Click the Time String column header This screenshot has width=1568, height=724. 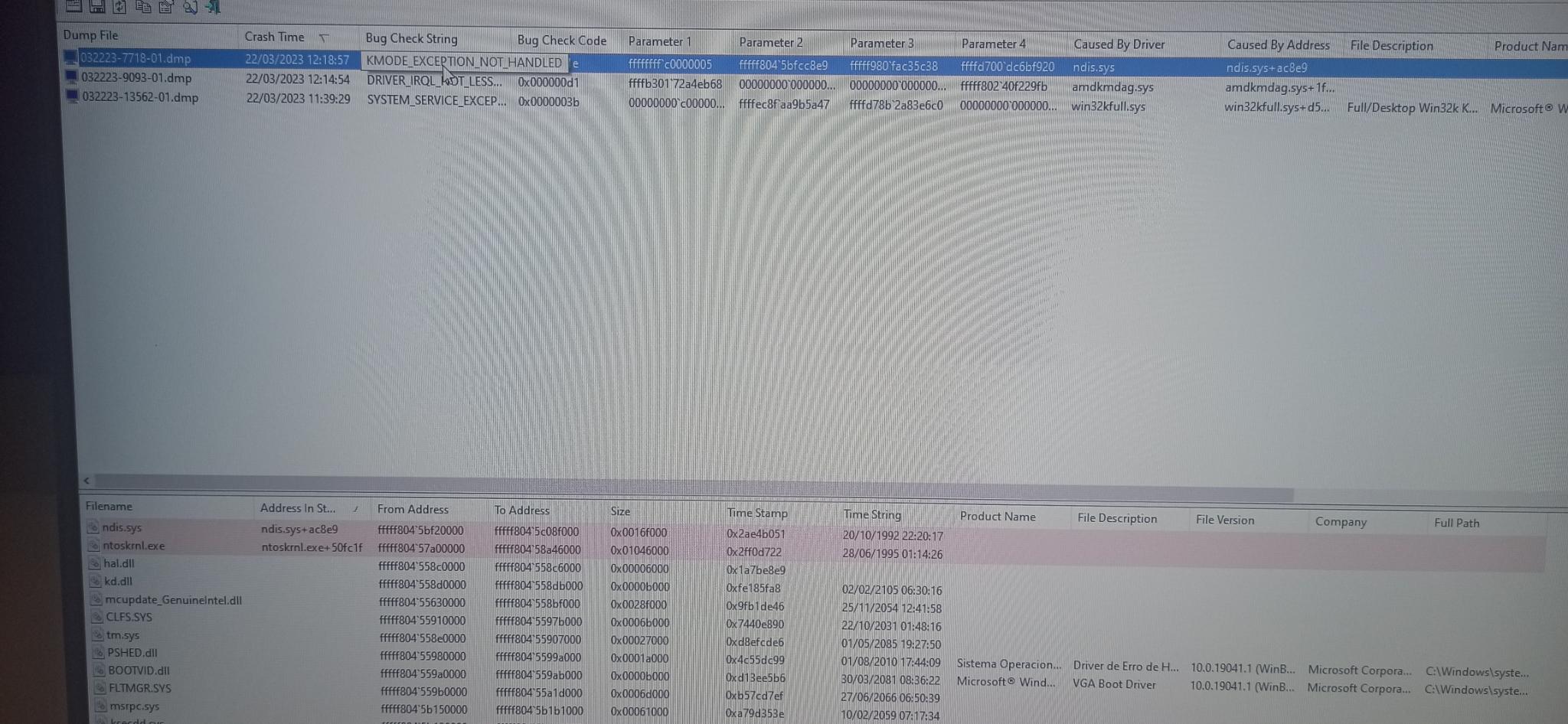click(872, 514)
